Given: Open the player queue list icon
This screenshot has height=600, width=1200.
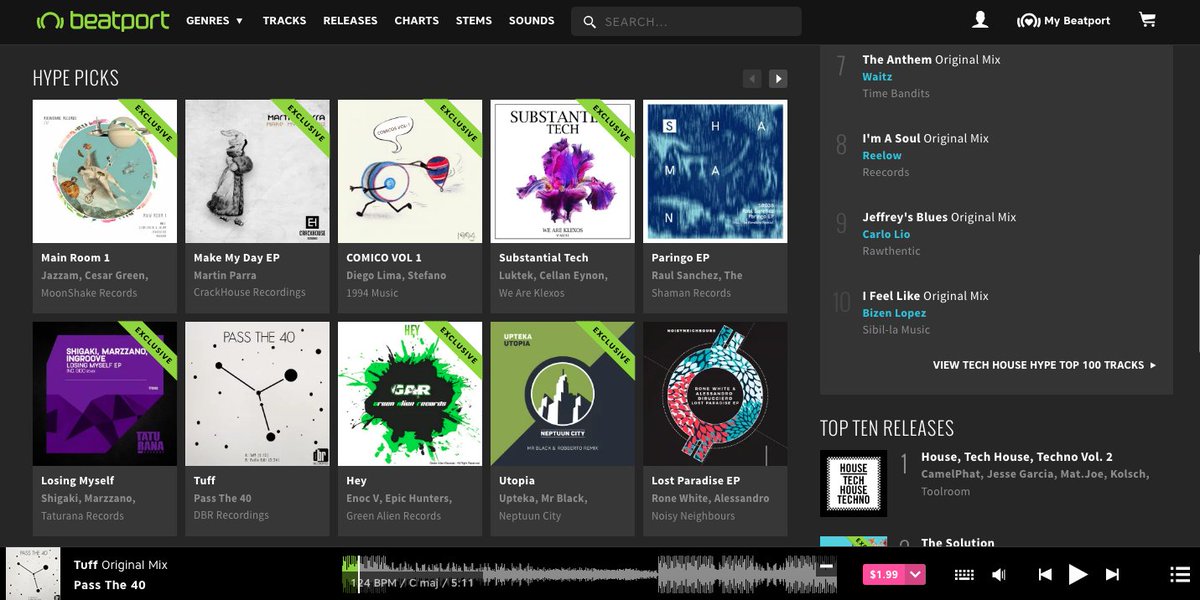Looking at the screenshot, I should [x=1180, y=574].
